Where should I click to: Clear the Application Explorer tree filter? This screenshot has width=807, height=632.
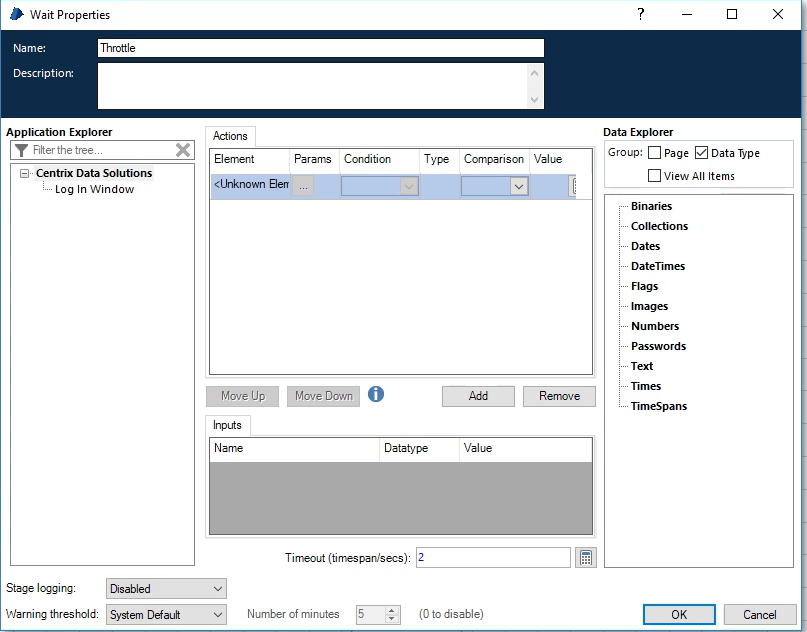click(183, 150)
